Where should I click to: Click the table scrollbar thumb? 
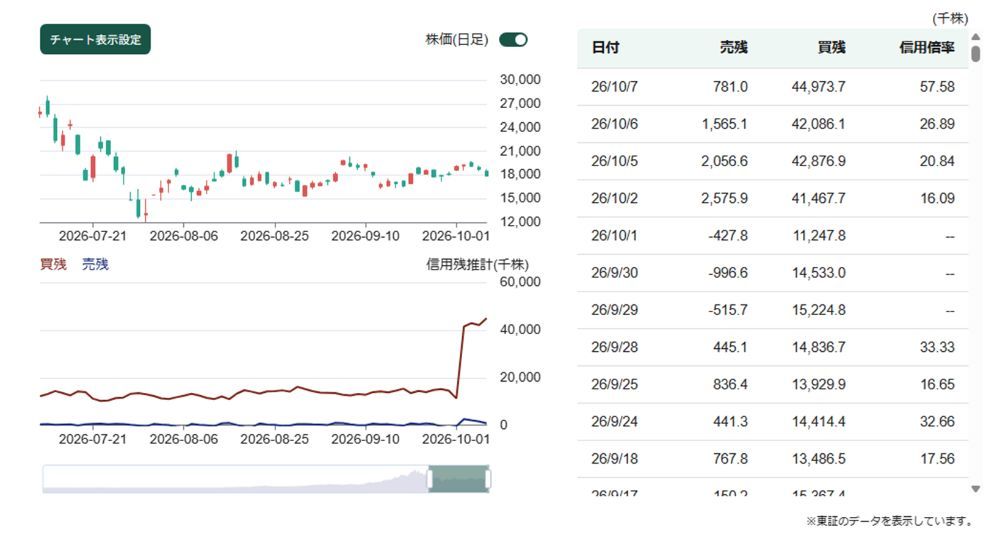point(975,53)
